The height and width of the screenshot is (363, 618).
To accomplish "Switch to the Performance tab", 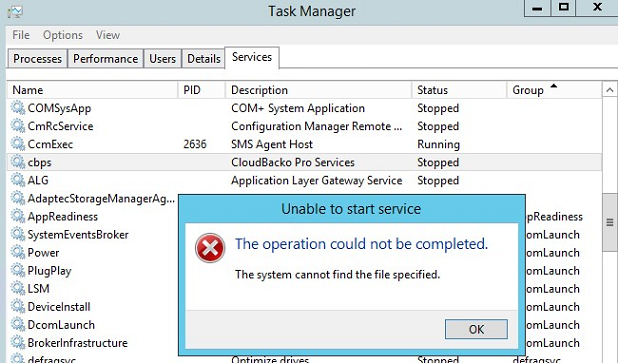I will click(x=106, y=59).
